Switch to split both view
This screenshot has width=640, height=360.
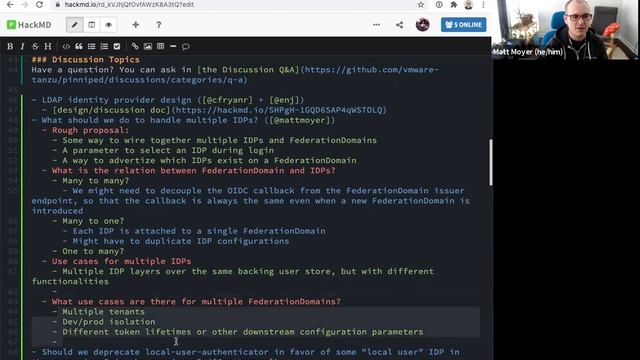coord(91,25)
